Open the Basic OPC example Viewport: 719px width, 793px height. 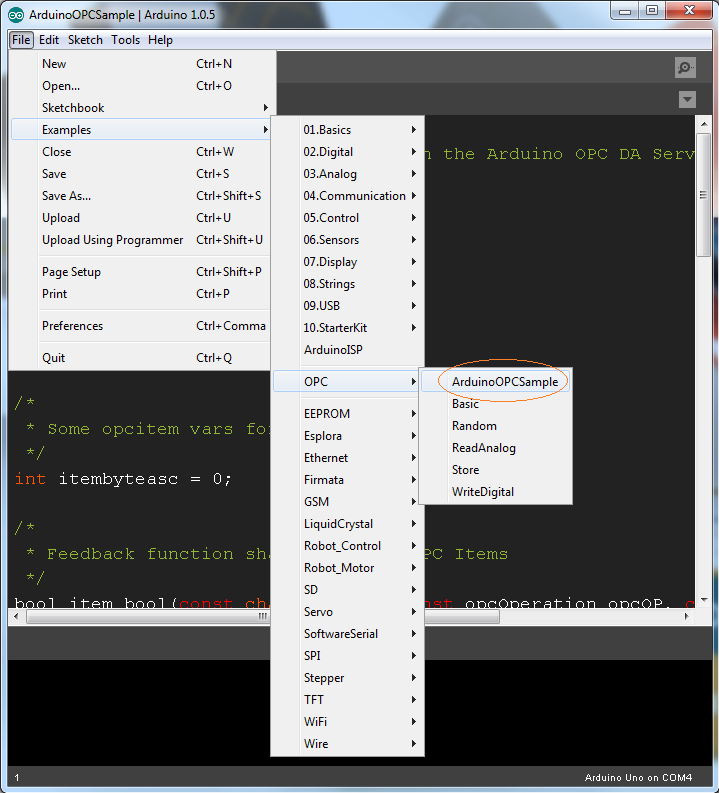pyautogui.click(x=496, y=404)
